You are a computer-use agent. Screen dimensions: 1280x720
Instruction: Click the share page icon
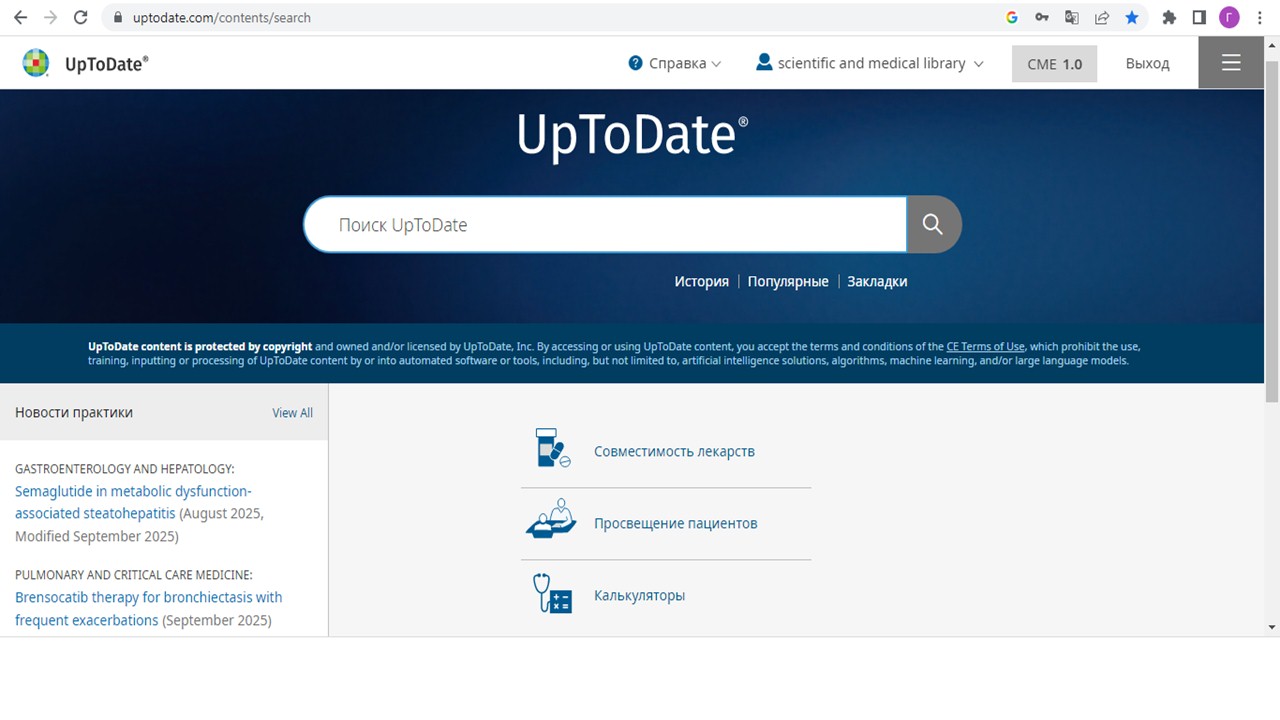click(1102, 17)
